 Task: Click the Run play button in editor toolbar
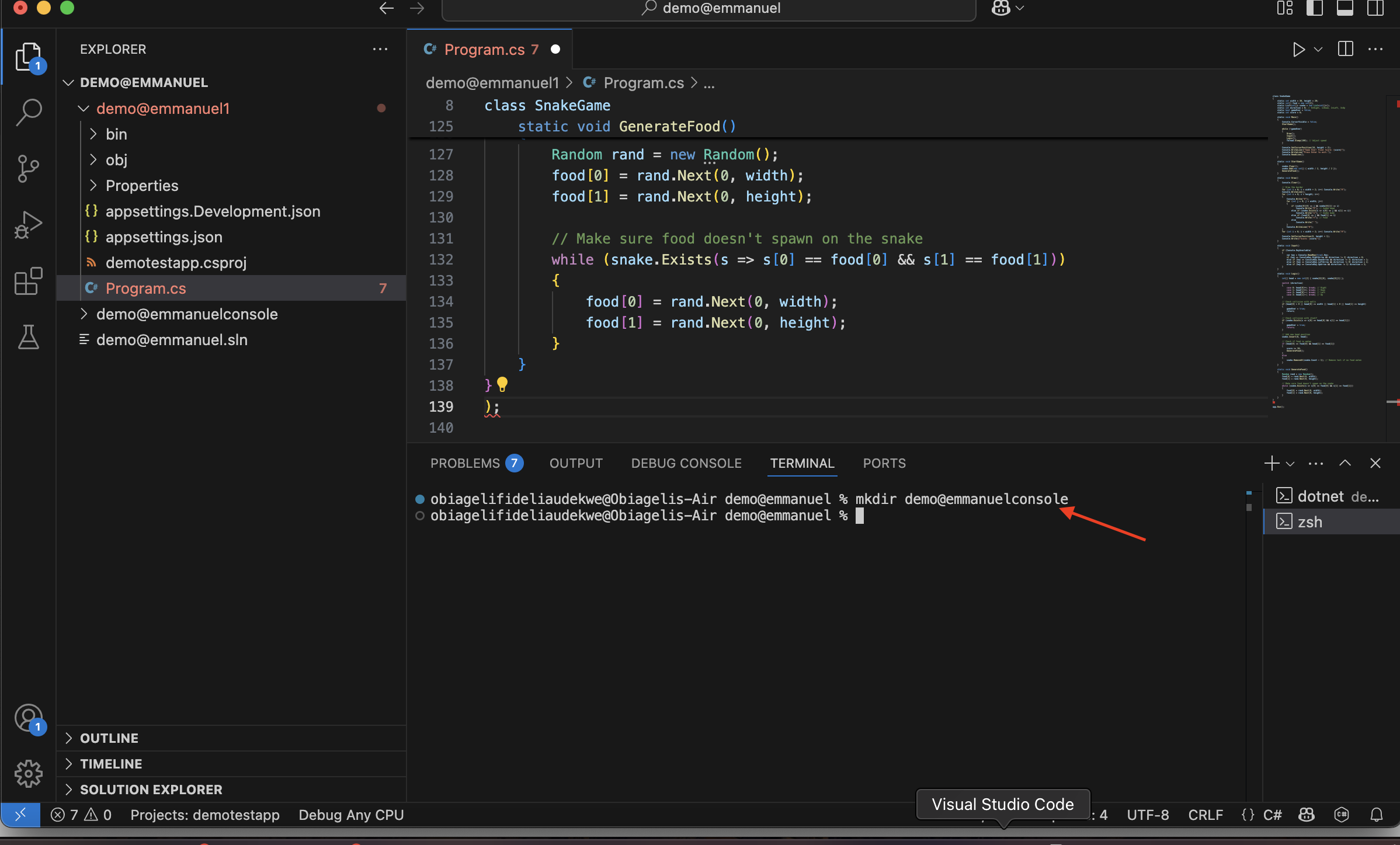pos(1298,50)
